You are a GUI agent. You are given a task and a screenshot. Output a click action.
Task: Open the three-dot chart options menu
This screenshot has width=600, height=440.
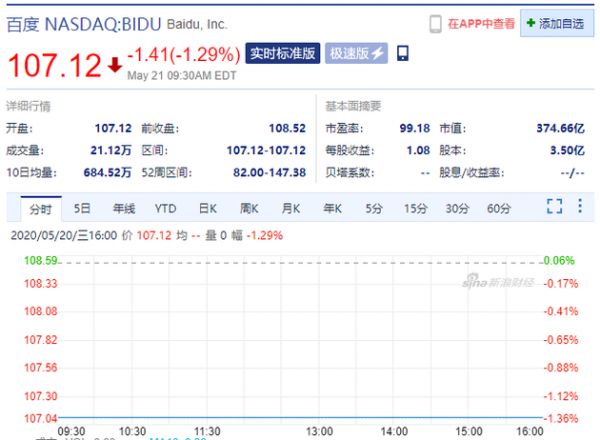pos(580,207)
